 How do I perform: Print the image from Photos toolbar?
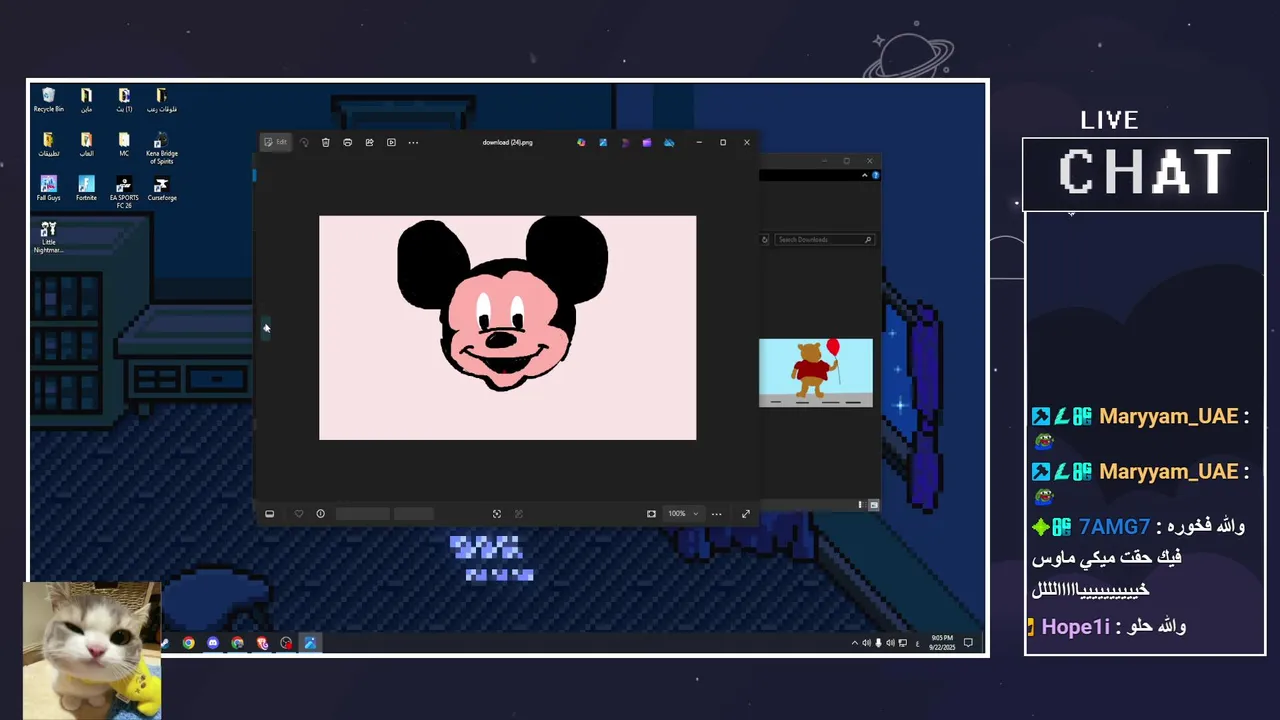tap(347, 142)
